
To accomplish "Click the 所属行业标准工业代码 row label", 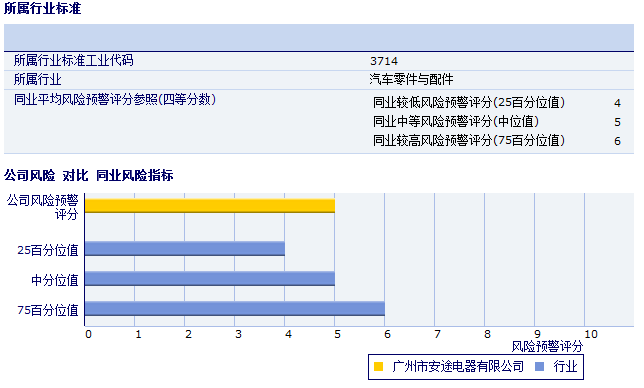I will pos(74,60).
